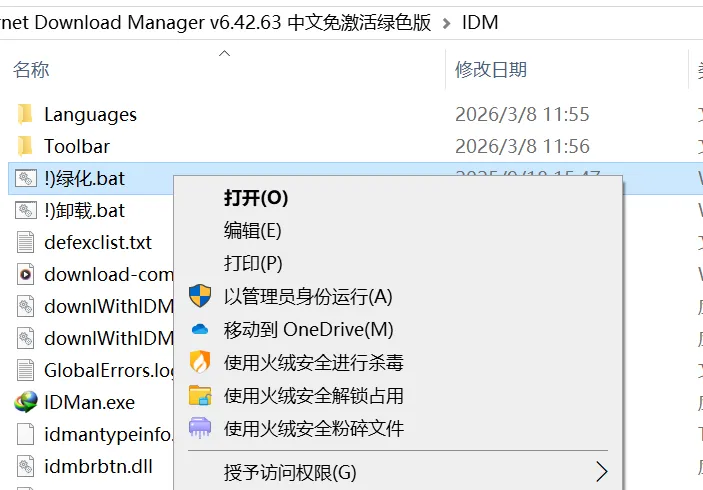The image size is (703, 490).
Task: Click the Huorong antivirus scan flame icon
Action: [x=200, y=362]
